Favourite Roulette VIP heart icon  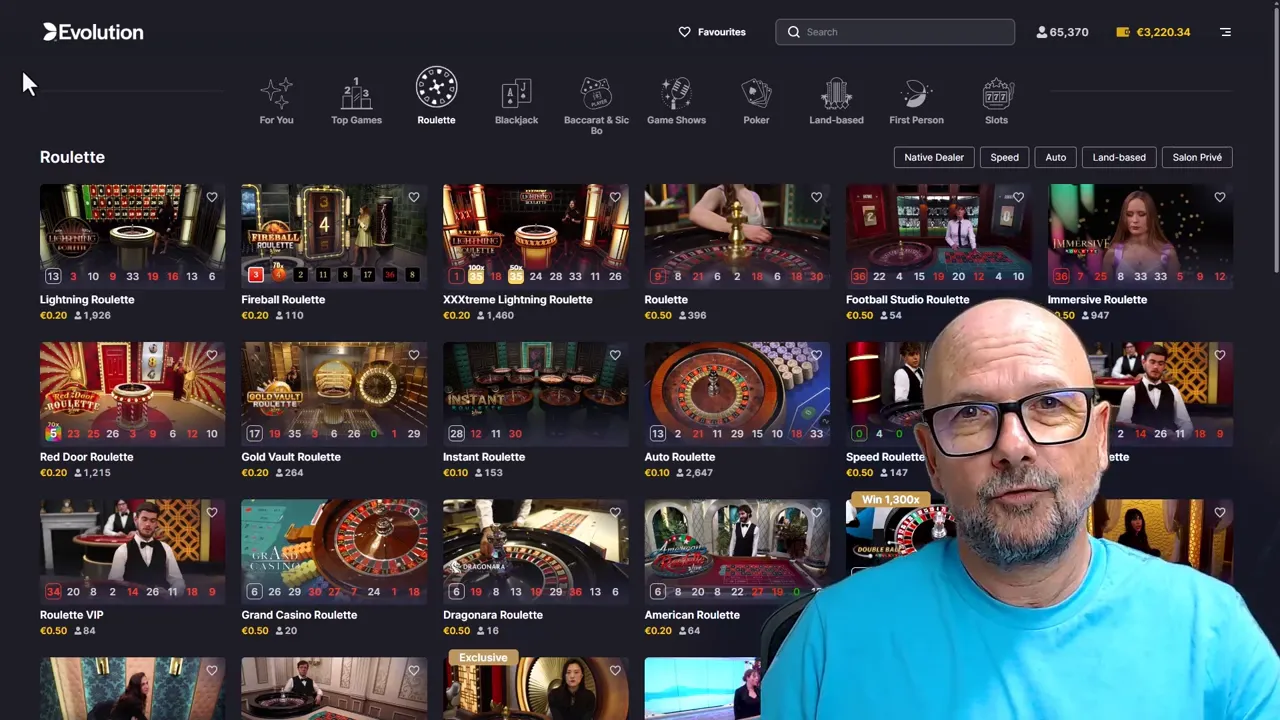212,512
